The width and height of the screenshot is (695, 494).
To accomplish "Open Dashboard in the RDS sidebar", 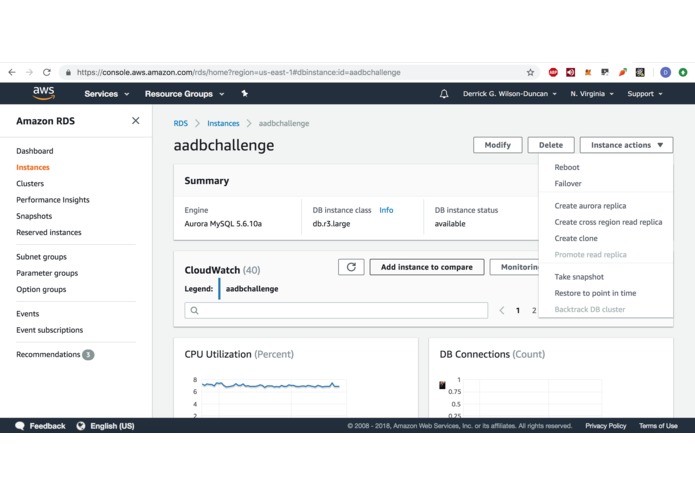I will (x=35, y=151).
